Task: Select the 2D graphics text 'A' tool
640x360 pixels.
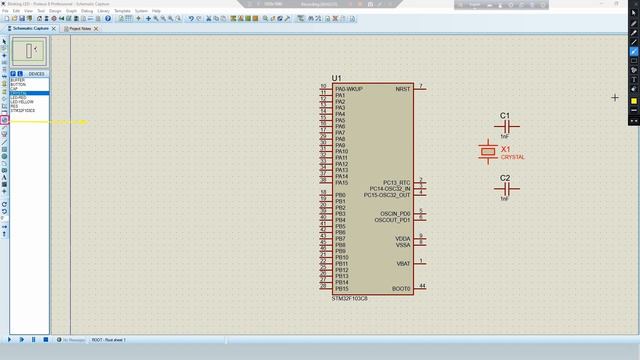Action: click(x=4, y=177)
